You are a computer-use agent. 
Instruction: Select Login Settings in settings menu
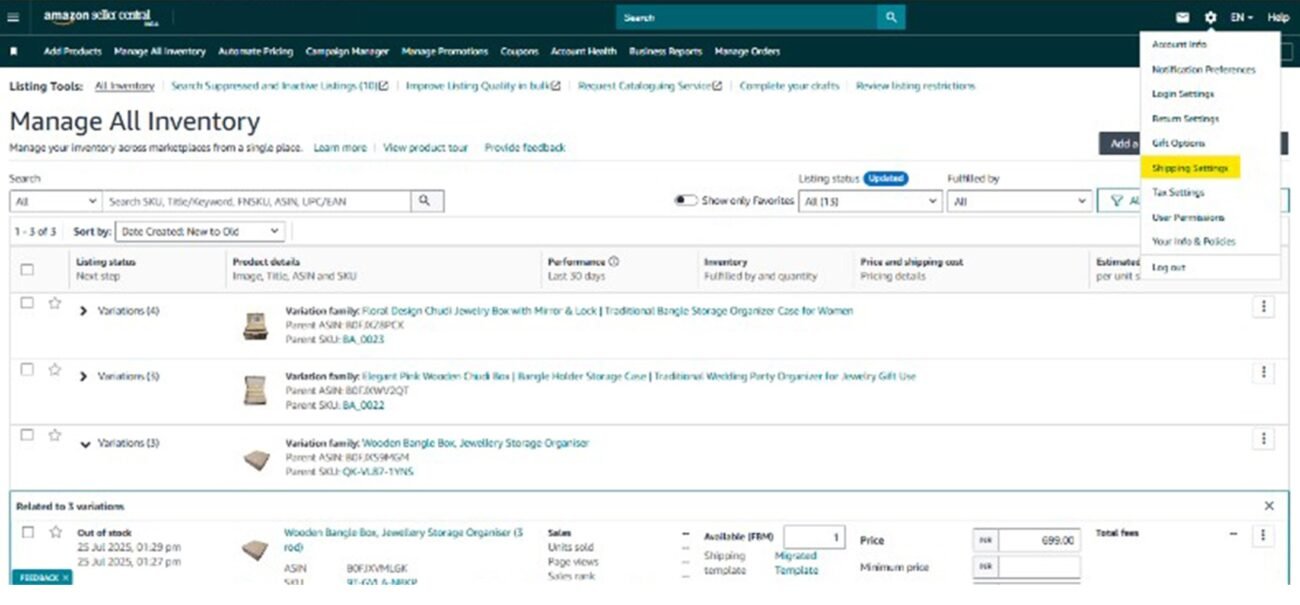[x=1182, y=94]
